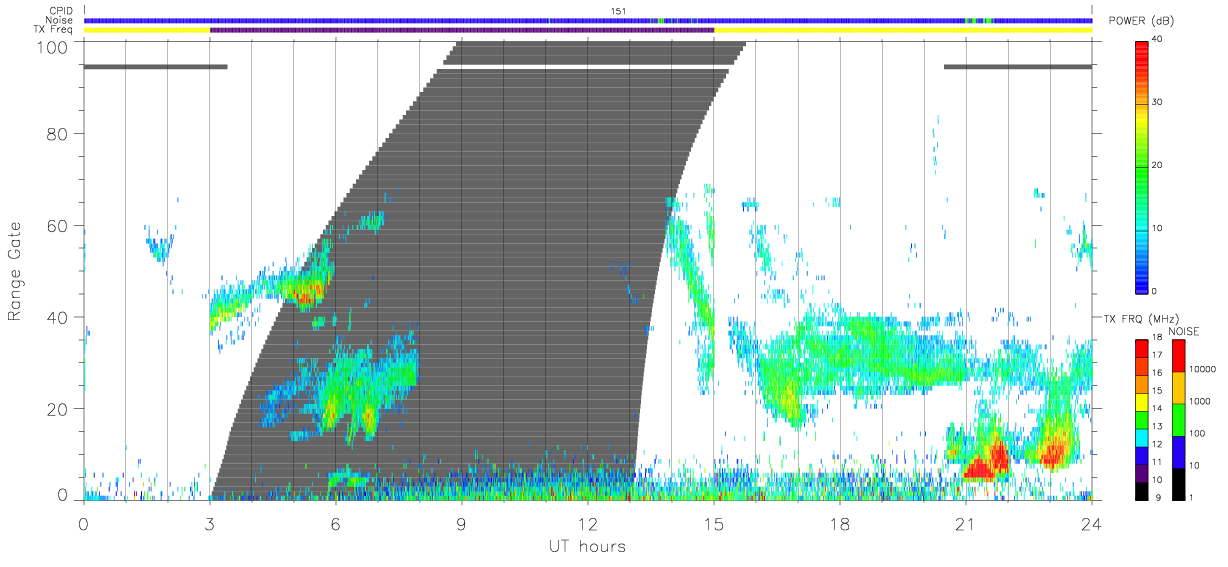This screenshot has width=1228, height=567.
Task: Click the x-axis tick label '24'
Action: pos(1091,523)
